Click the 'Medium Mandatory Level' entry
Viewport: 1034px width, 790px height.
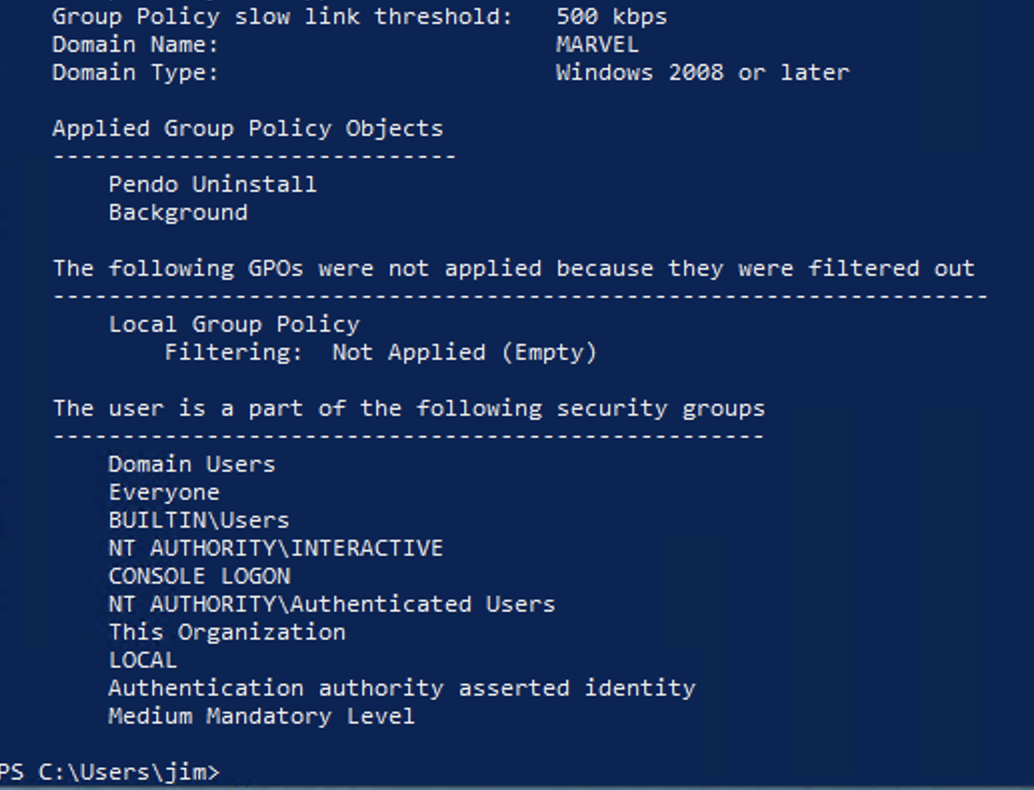click(x=261, y=716)
